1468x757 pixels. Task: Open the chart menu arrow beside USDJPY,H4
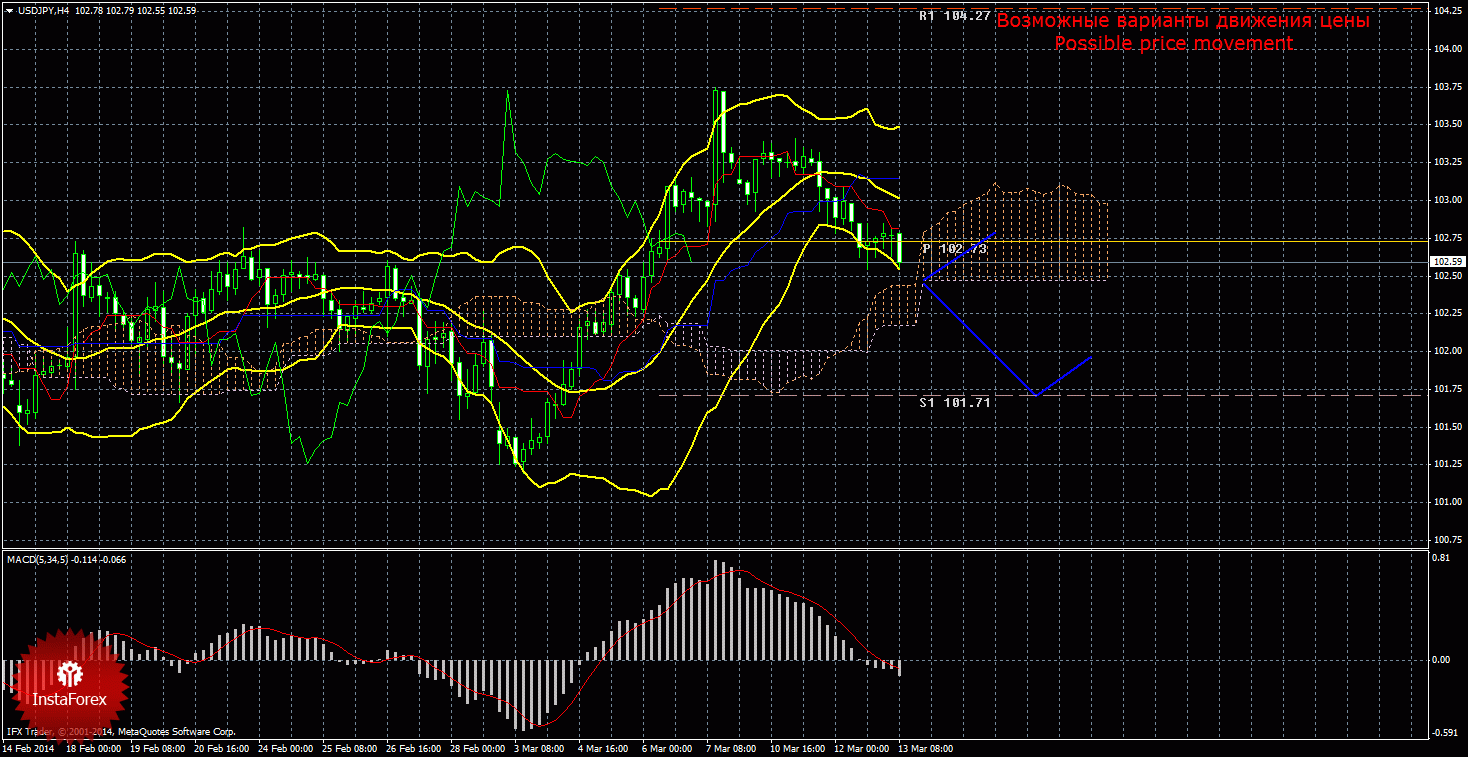click(x=8, y=9)
